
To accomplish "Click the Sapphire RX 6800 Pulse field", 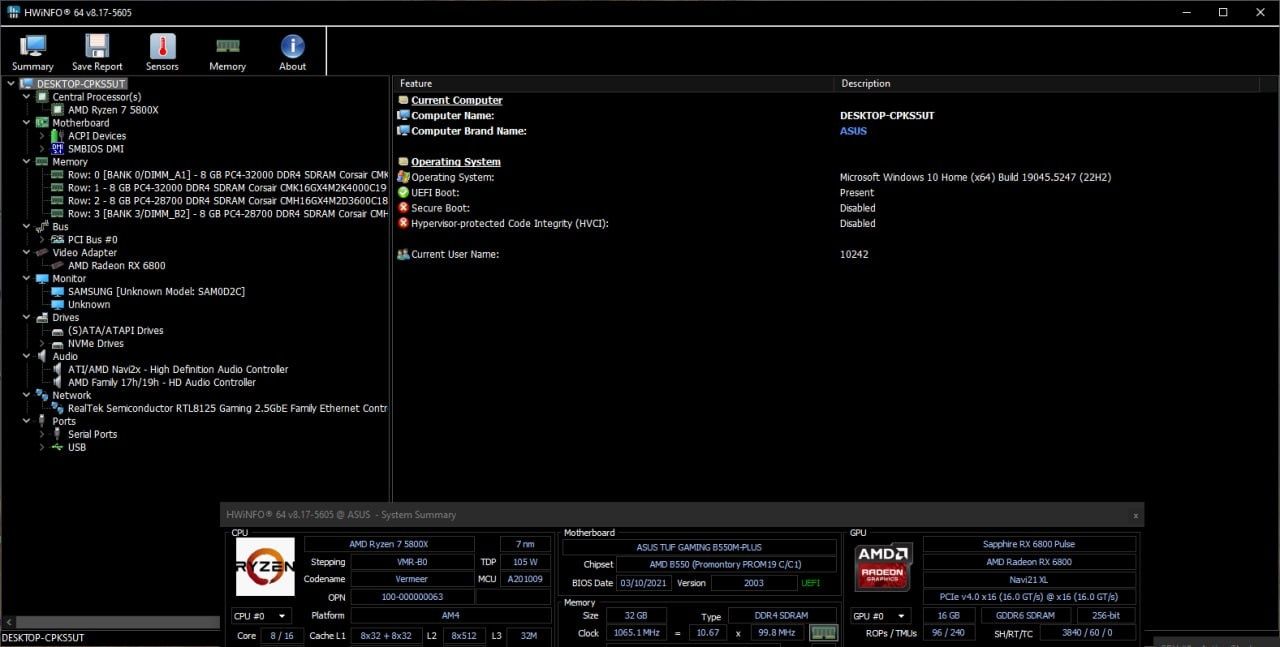I will click(1029, 544).
